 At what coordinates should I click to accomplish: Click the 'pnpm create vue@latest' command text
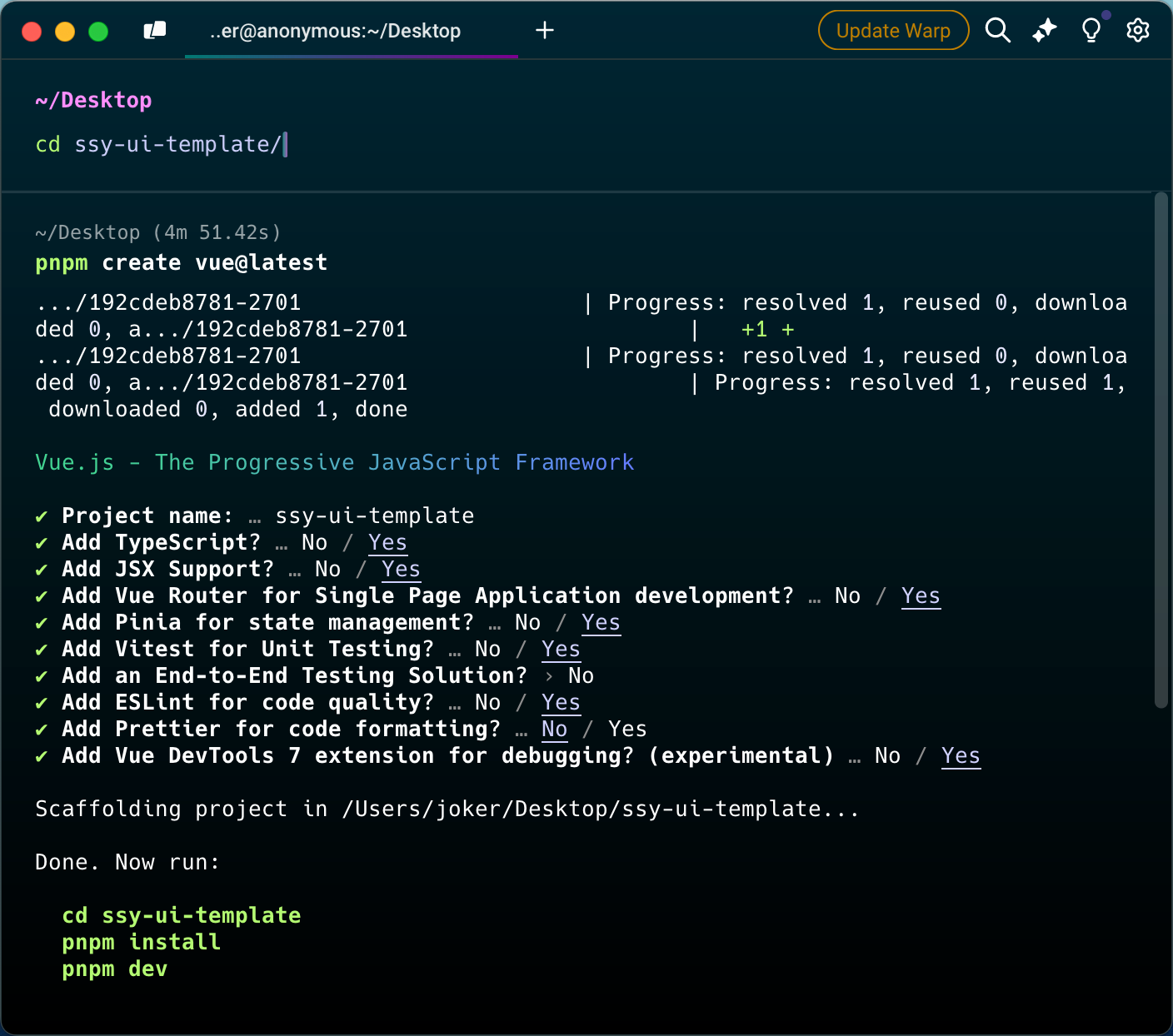[181, 263]
